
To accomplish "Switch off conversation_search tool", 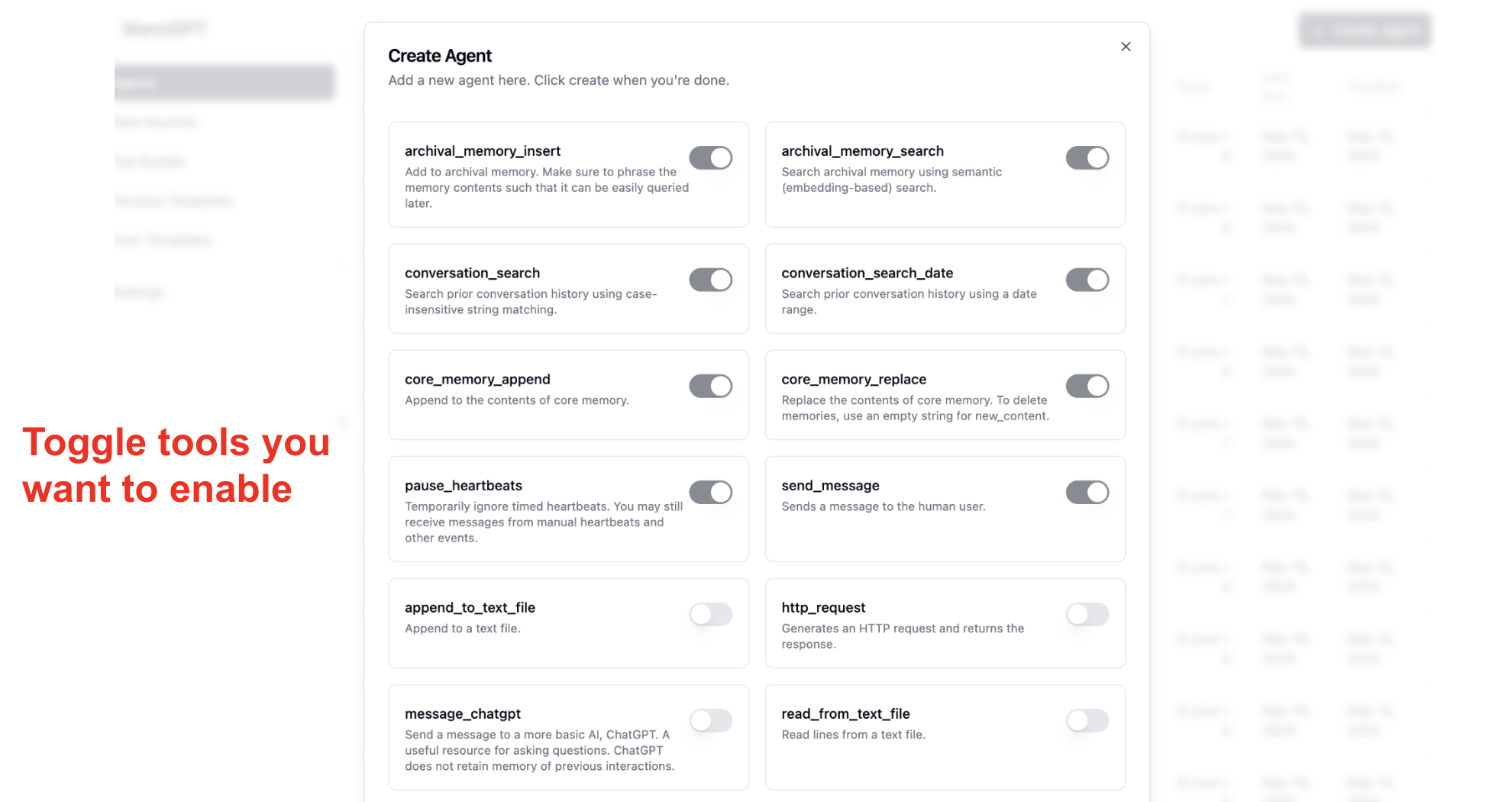I will [710, 280].
